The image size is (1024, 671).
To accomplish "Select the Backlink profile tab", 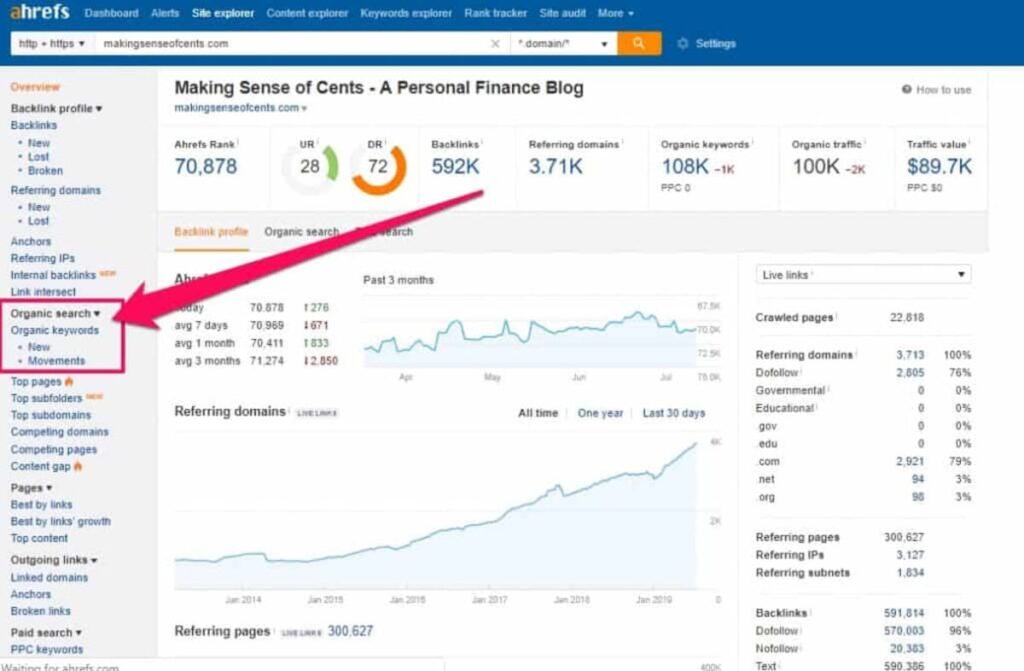I will 211,232.
